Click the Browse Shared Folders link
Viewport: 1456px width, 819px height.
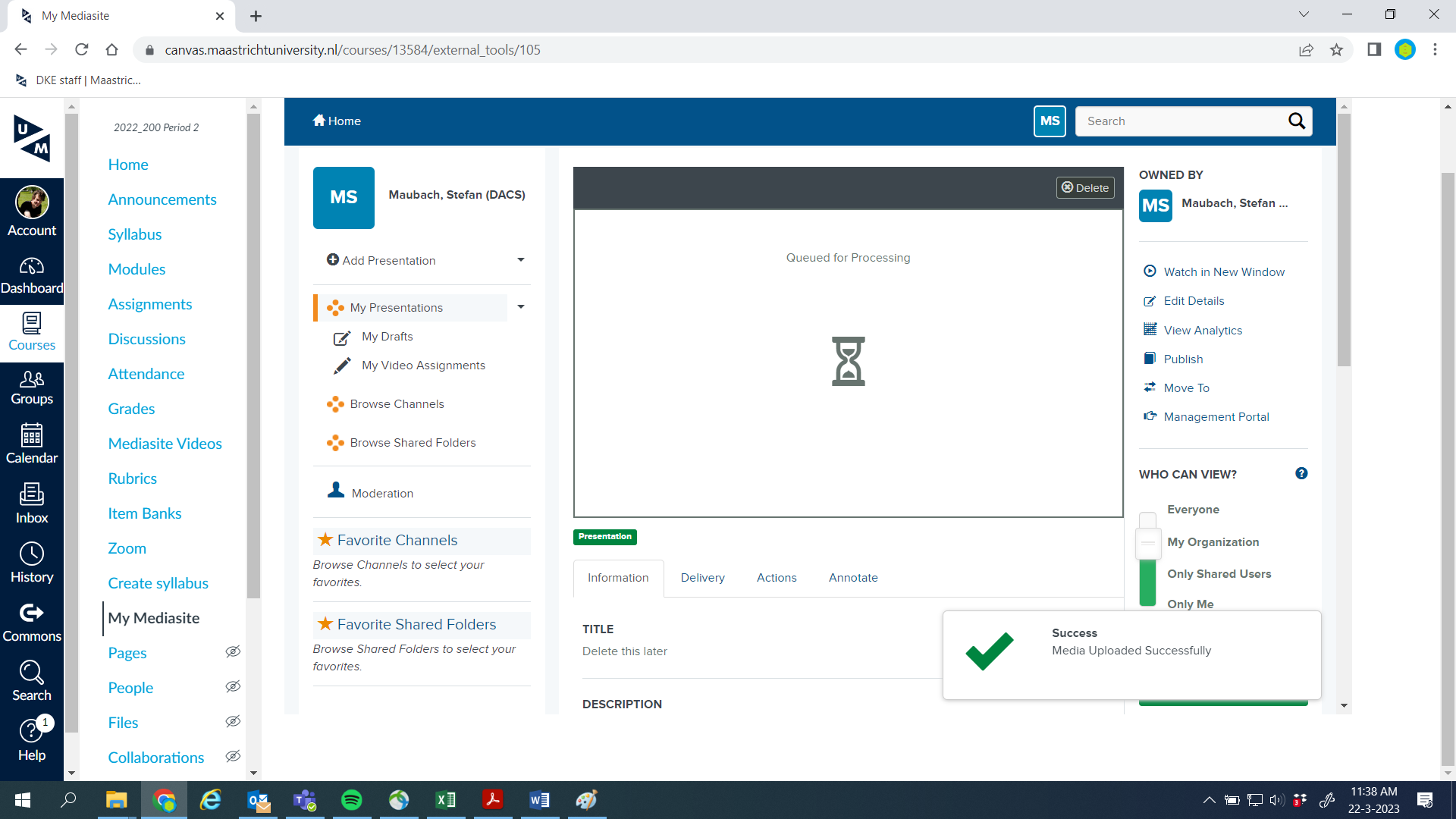pos(412,442)
